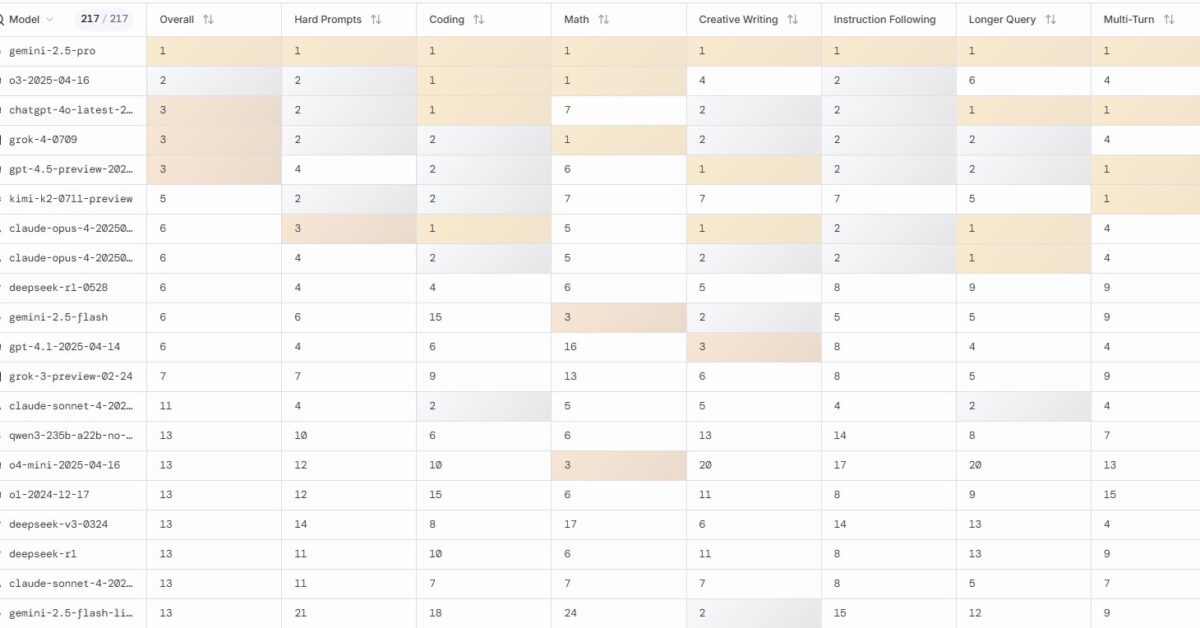Click the search magnifier beside Model
This screenshot has width=1200, height=628.
(x=2, y=19)
